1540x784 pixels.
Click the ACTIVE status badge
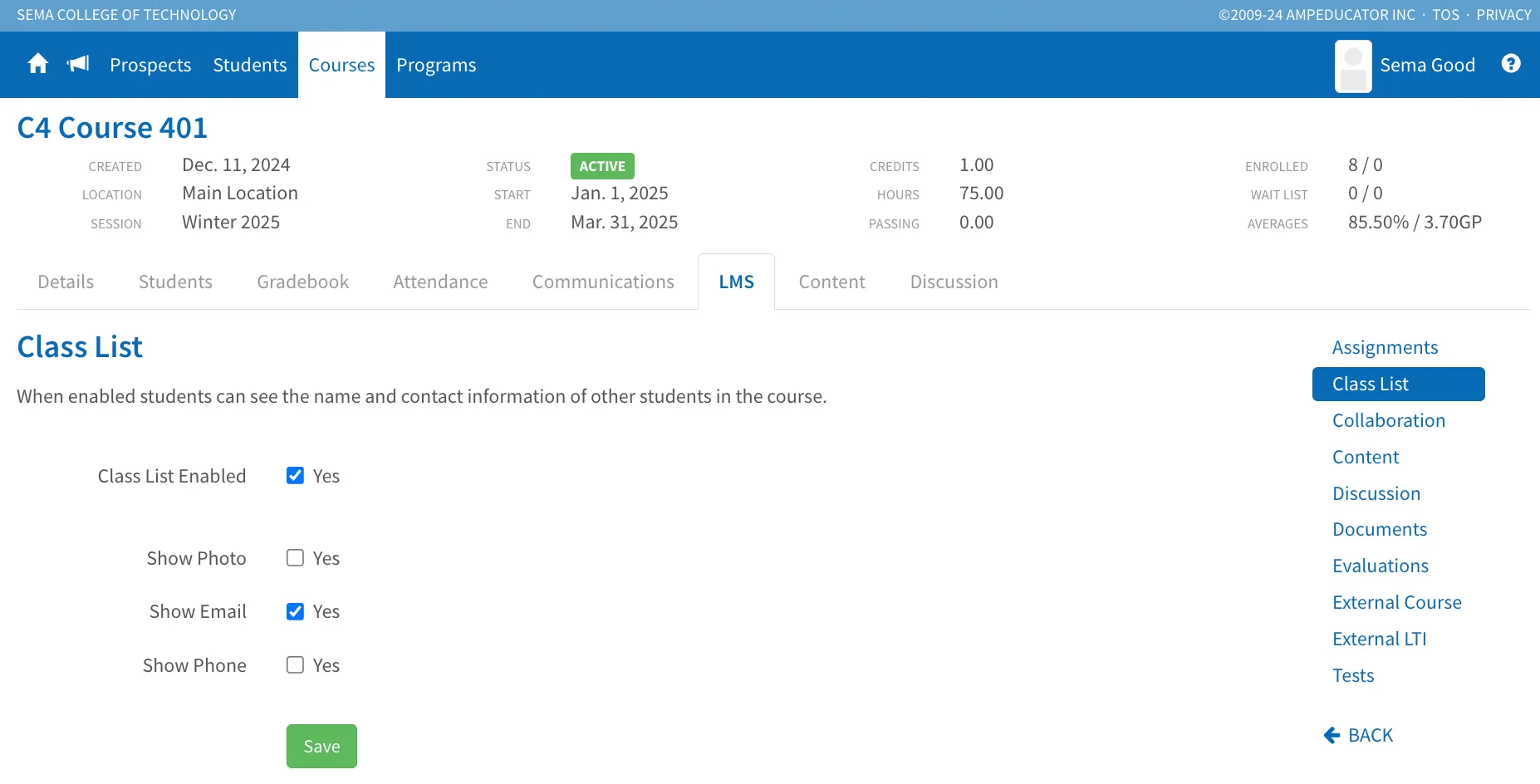coord(602,166)
